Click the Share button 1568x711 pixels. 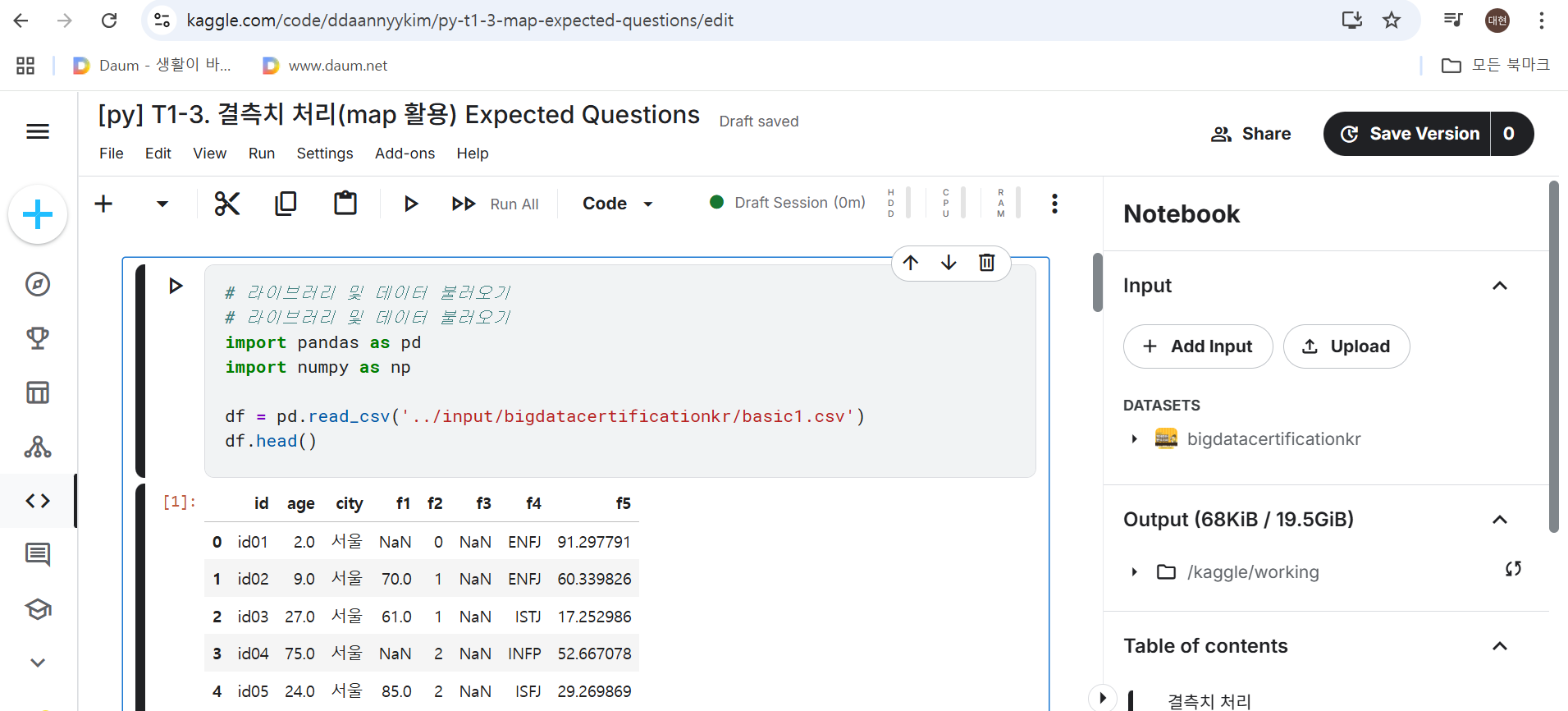coord(1251,134)
